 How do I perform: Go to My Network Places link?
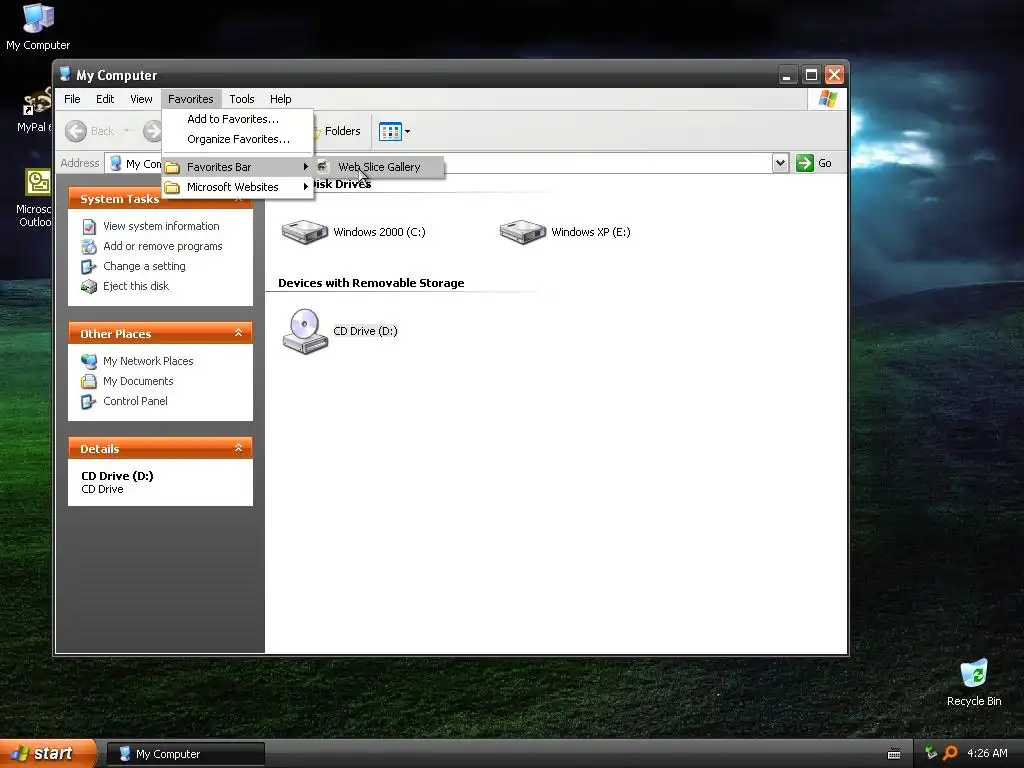pos(148,361)
